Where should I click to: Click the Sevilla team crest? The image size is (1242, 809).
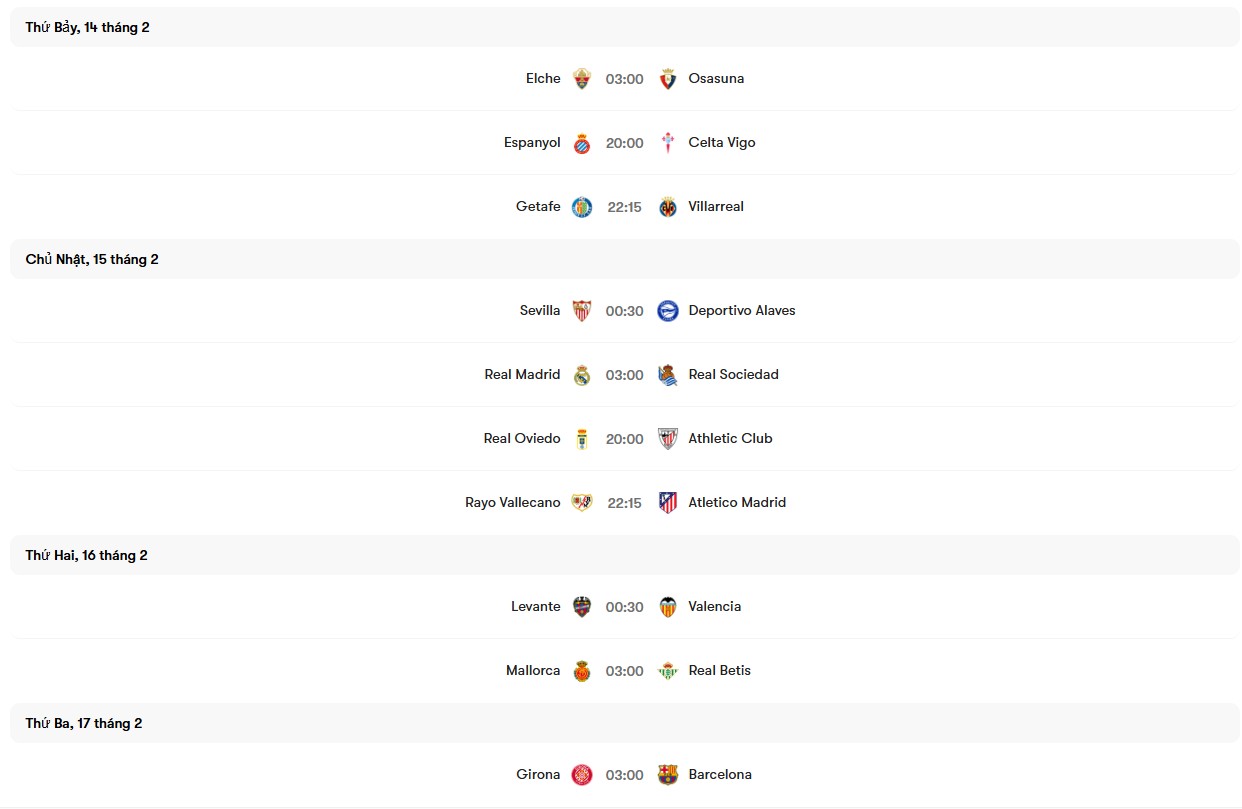coord(582,310)
